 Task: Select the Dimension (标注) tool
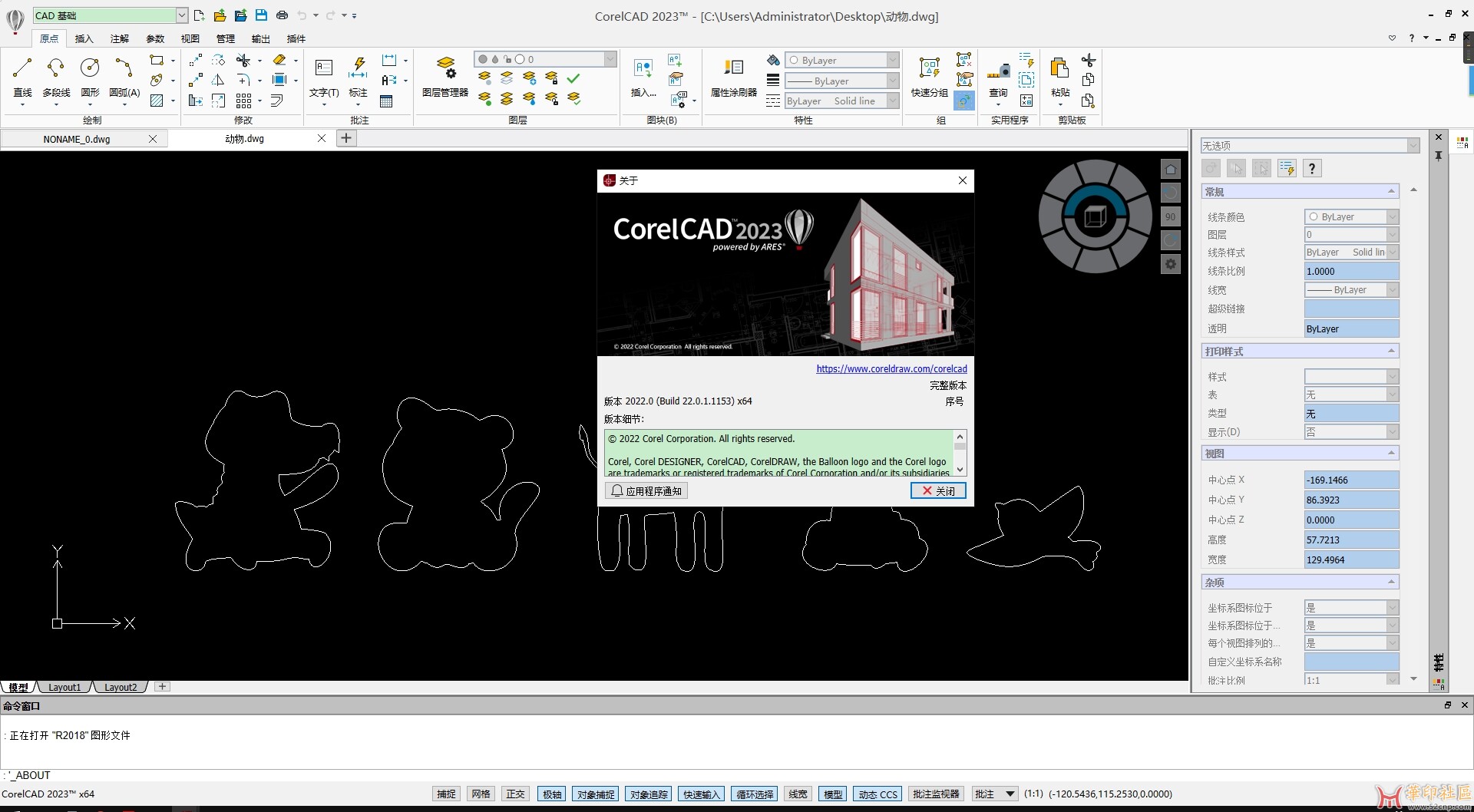[358, 77]
